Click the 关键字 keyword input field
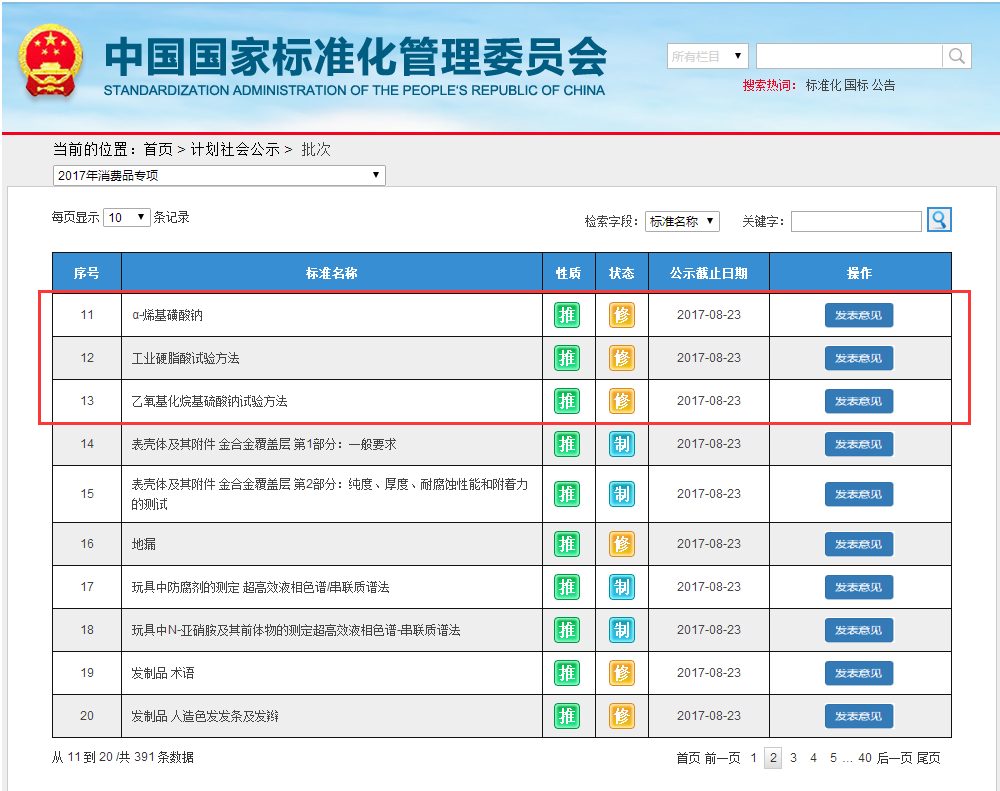Image resolution: width=1000 pixels, height=791 pixels. coord(856,221)
